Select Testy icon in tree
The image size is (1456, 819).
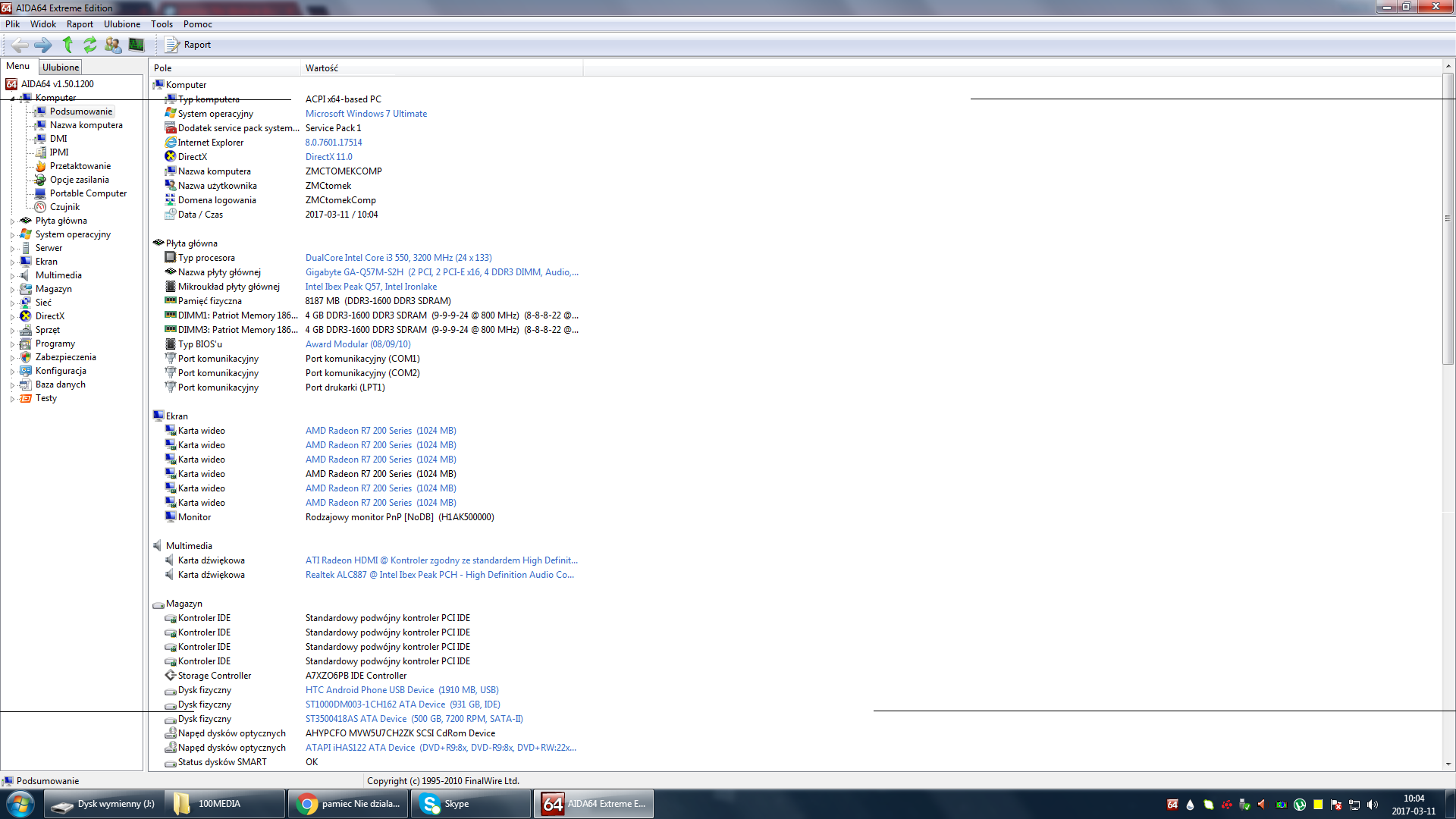tap(26, 398)
